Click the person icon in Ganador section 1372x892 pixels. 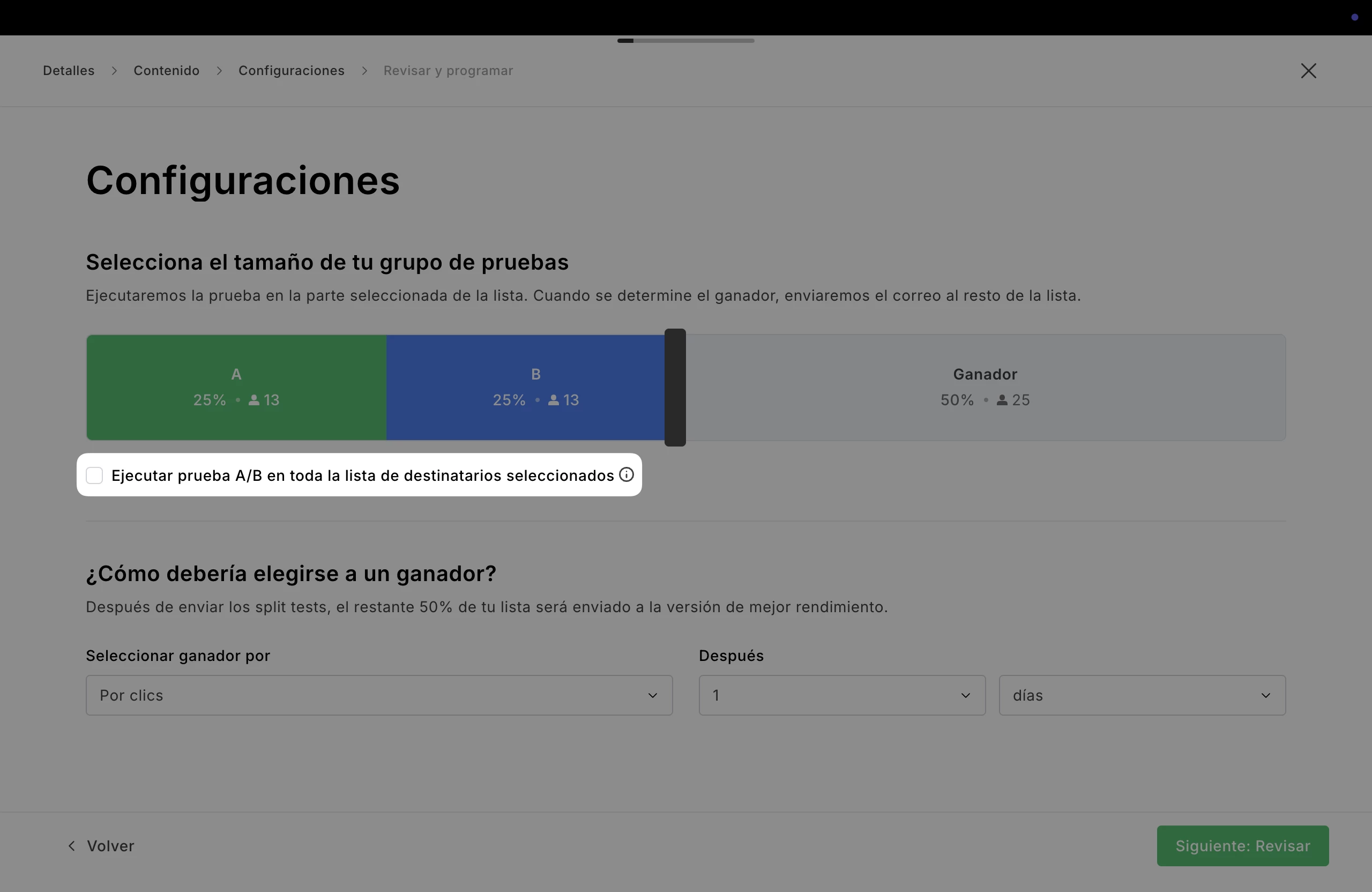pyautogui.click(x=1002, y=399)
